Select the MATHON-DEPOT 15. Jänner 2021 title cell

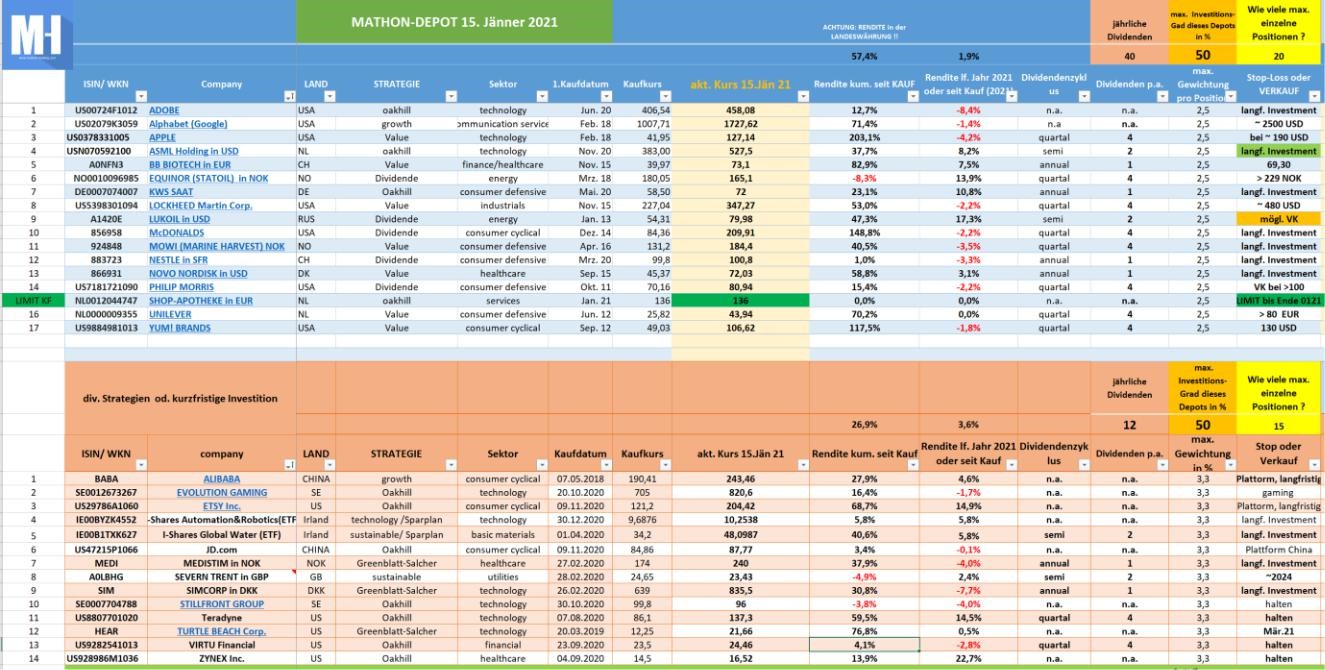pos(455,21)
